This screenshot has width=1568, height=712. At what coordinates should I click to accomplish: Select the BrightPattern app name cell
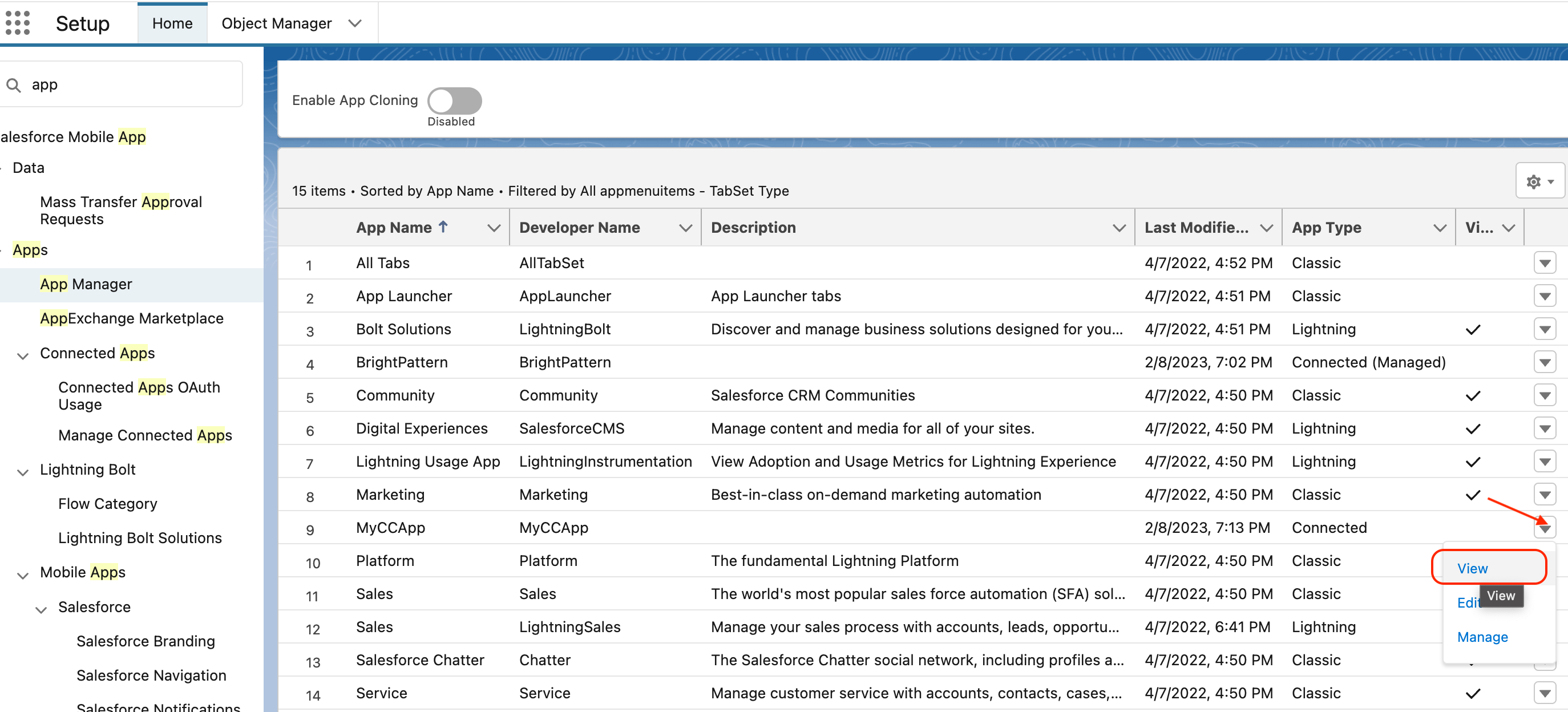pyautogui.click(x=401, y=362)
